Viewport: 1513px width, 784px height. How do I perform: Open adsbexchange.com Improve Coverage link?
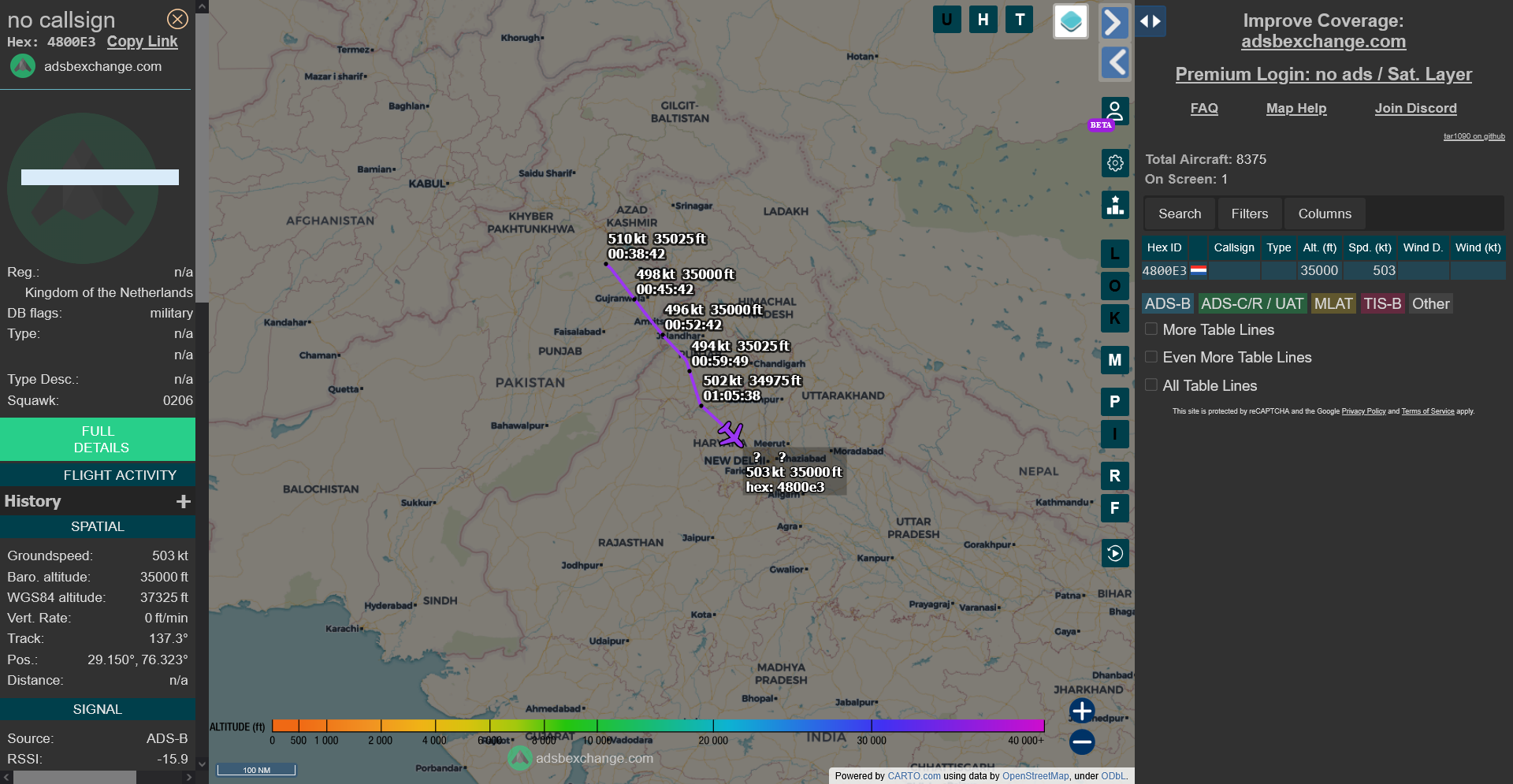point(1323,41)
